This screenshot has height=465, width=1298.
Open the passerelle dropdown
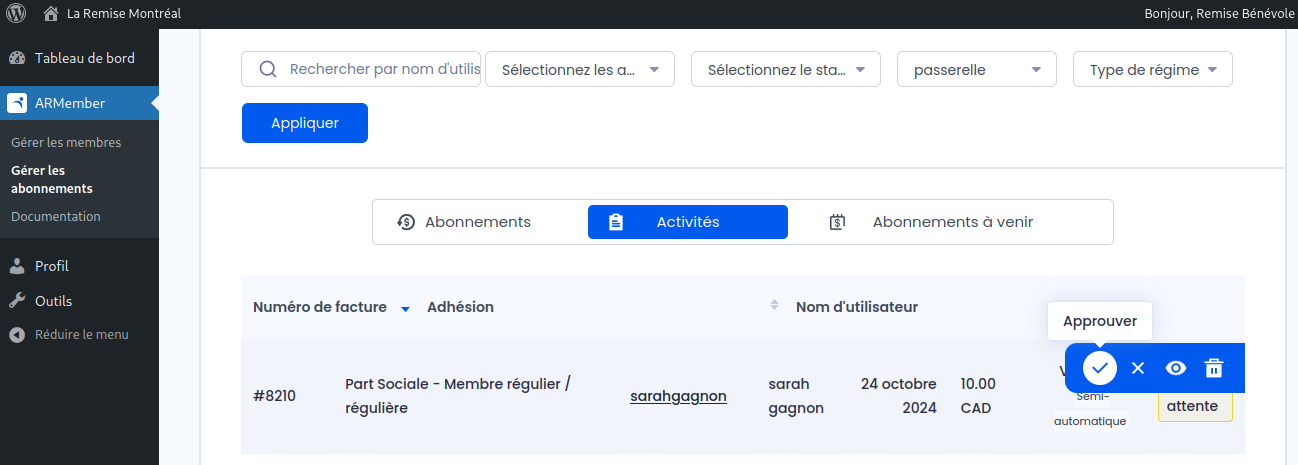tap(977, 70)
